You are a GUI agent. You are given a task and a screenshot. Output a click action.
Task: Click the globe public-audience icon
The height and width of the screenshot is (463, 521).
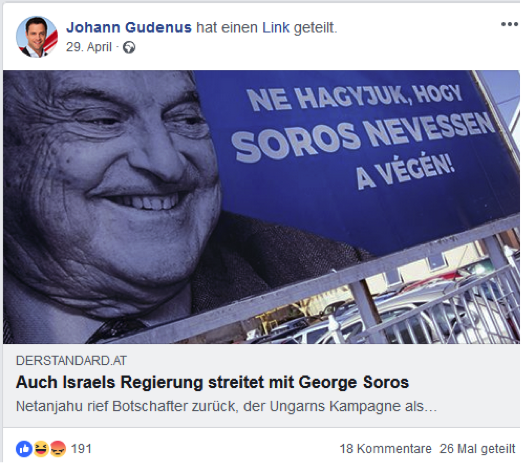click(129, 47)
